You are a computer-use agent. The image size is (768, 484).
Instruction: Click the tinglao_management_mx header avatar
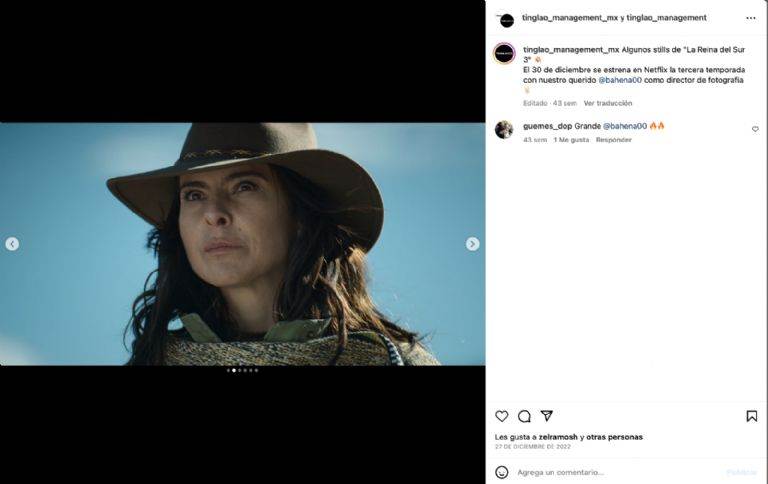(506, 19)
